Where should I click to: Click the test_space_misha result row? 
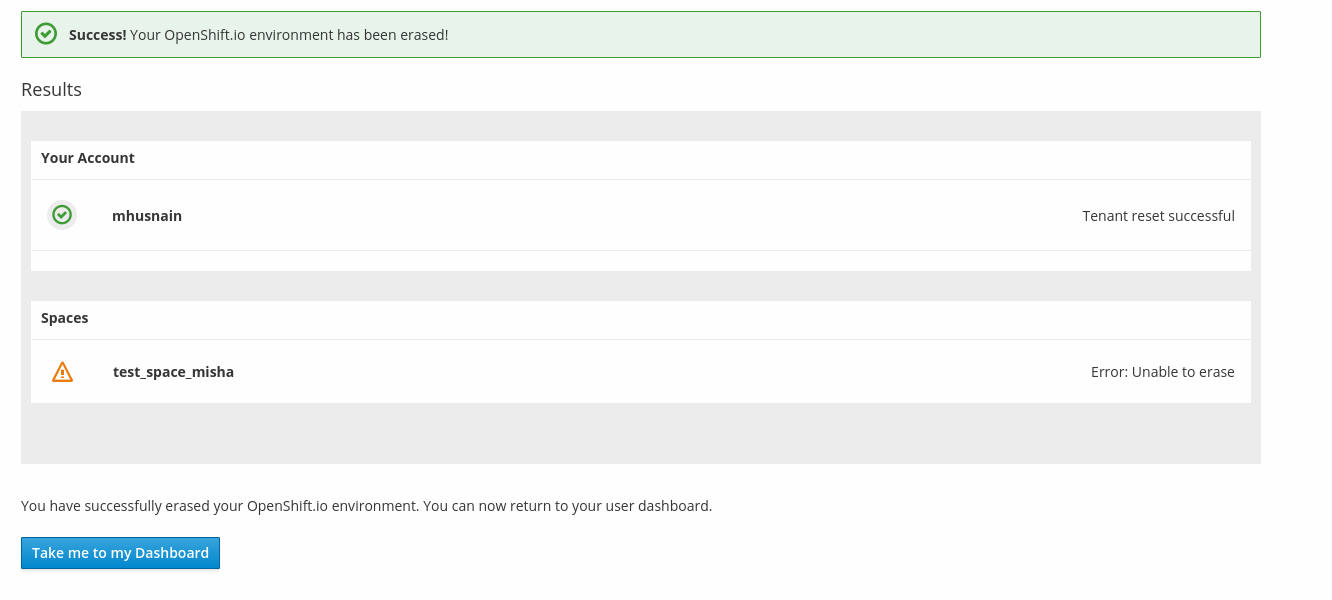tap(640, 371)
